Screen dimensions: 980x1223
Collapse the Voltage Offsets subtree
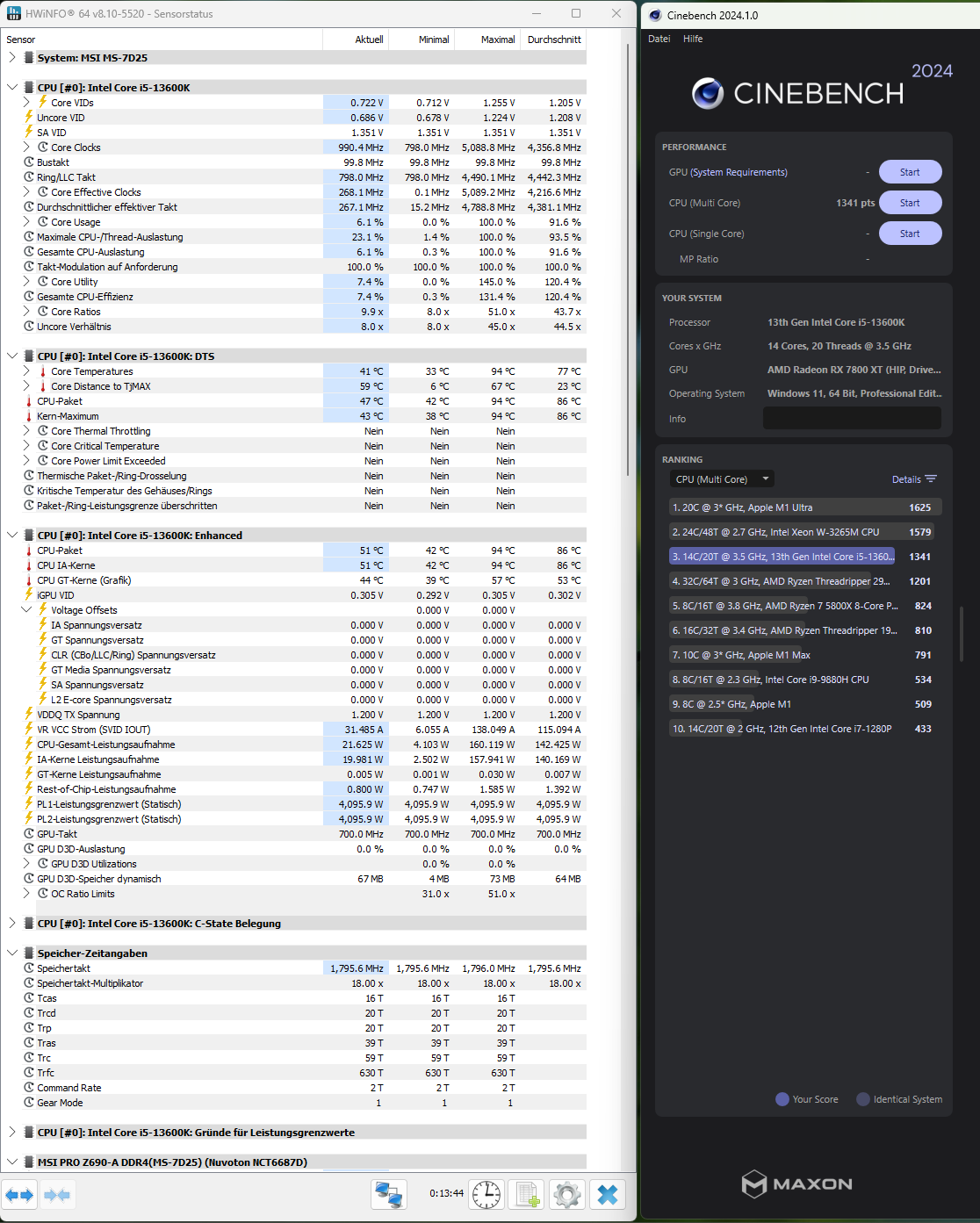26,609
